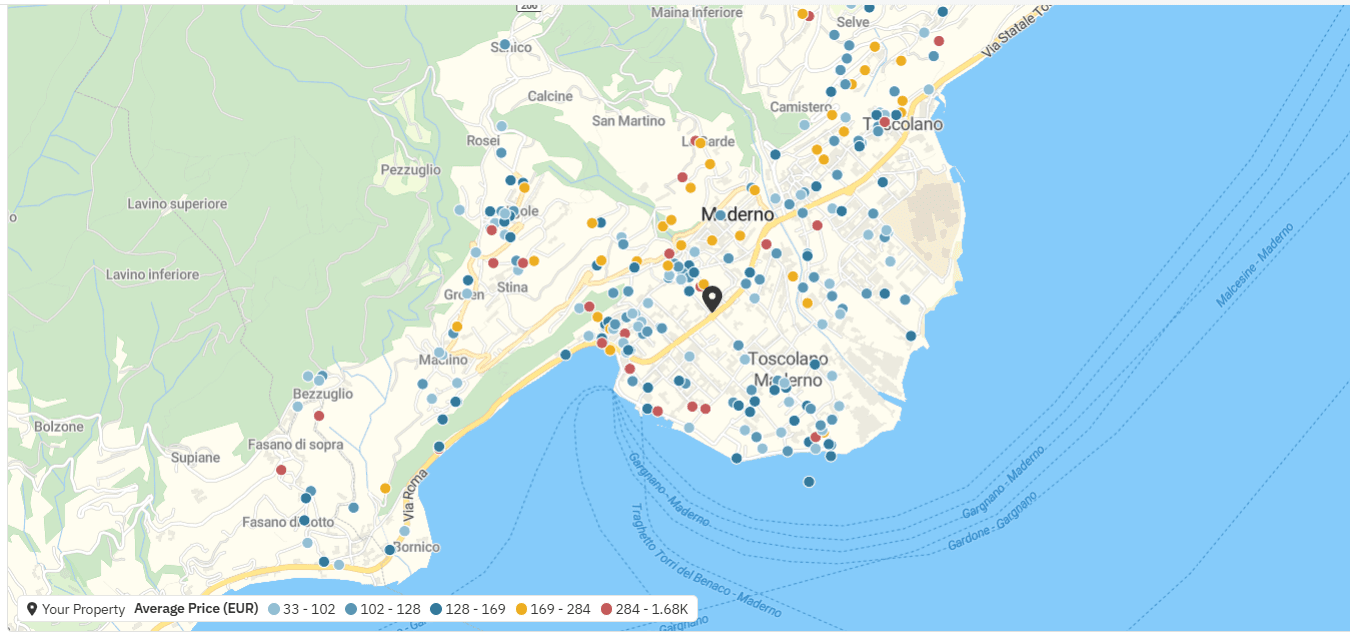Click the Lavino superiore label
1350x642 pixels.
(177, 204)
